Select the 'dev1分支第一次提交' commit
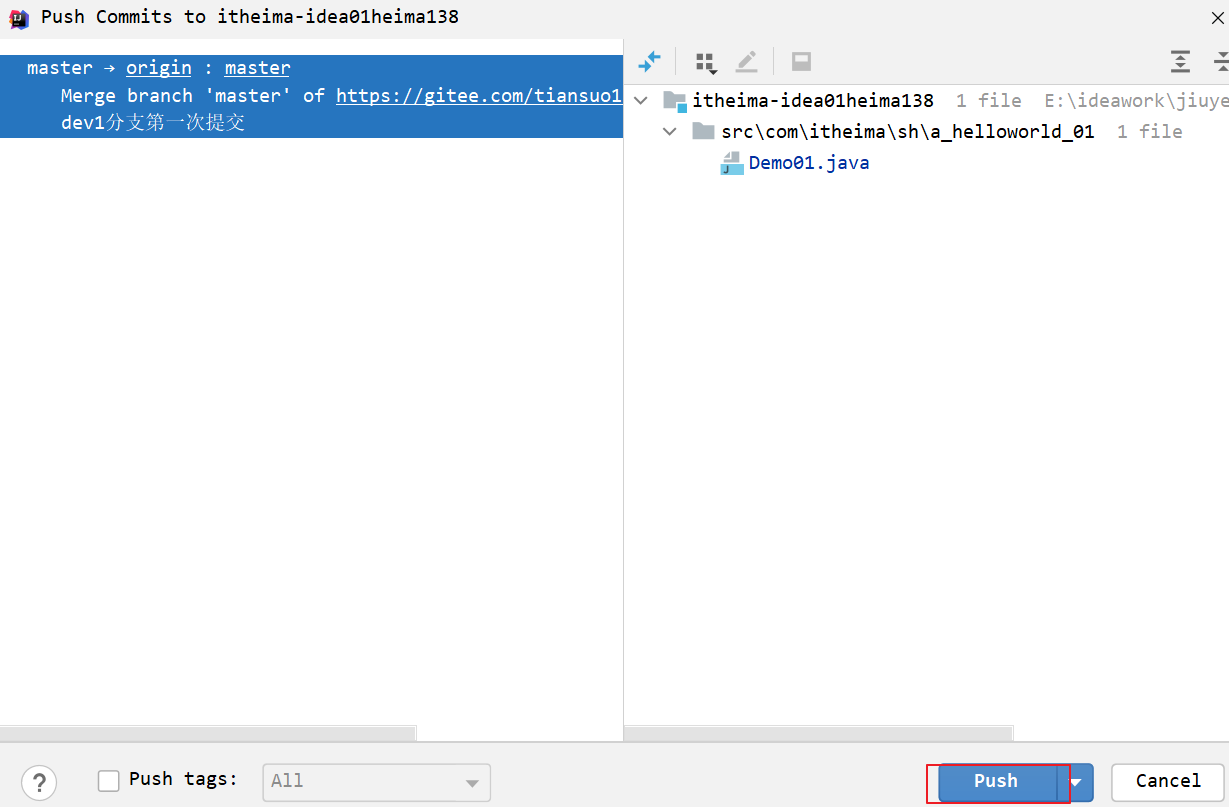The width and height of the screenshot is (1229, 807). (x=153, y=123)
